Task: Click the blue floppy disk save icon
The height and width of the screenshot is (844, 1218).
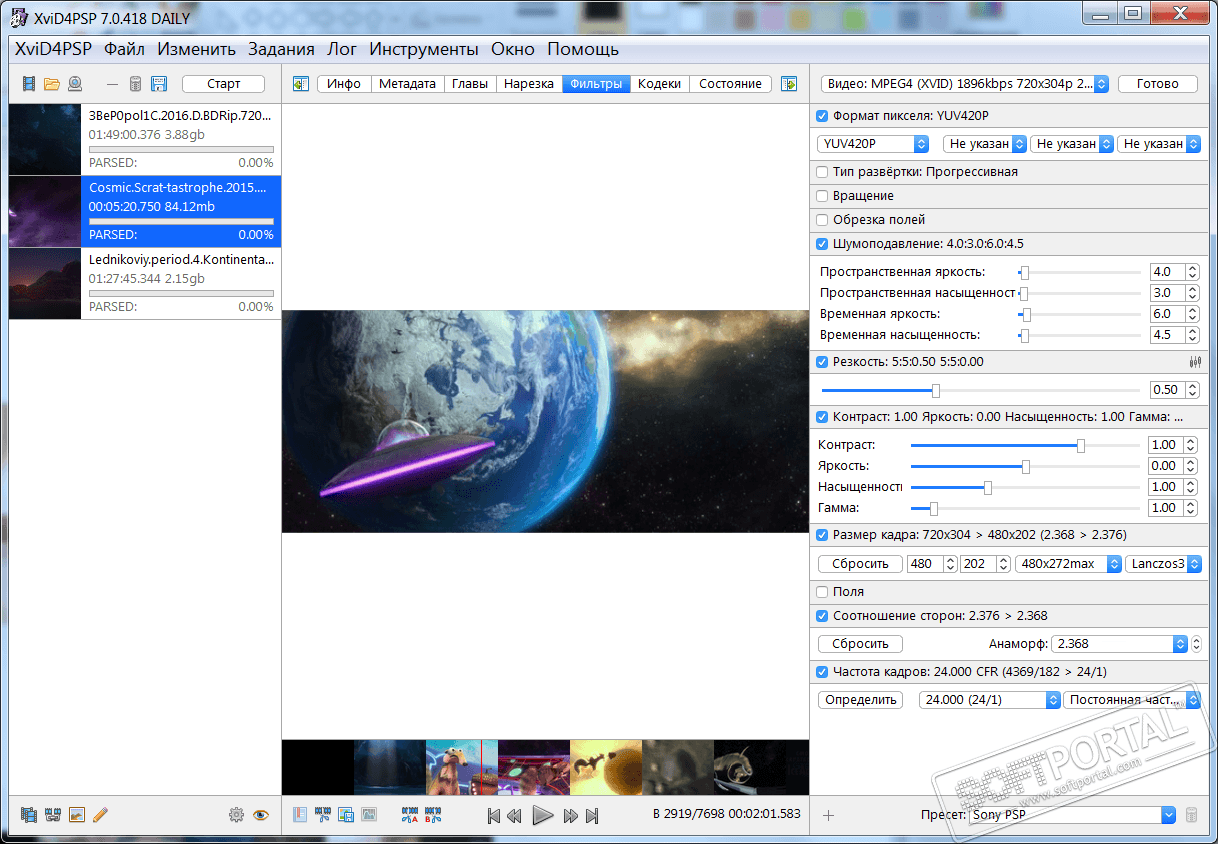Action: click(x=159, y=84)
